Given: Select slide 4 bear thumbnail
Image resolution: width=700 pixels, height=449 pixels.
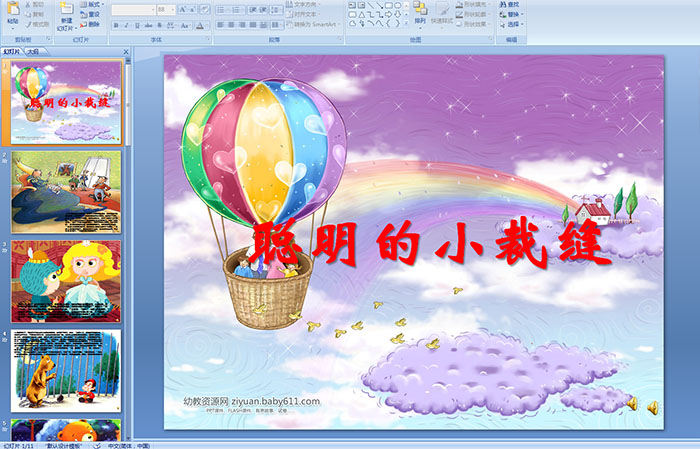Looking at the screenshot, I should tap(66, 370).
